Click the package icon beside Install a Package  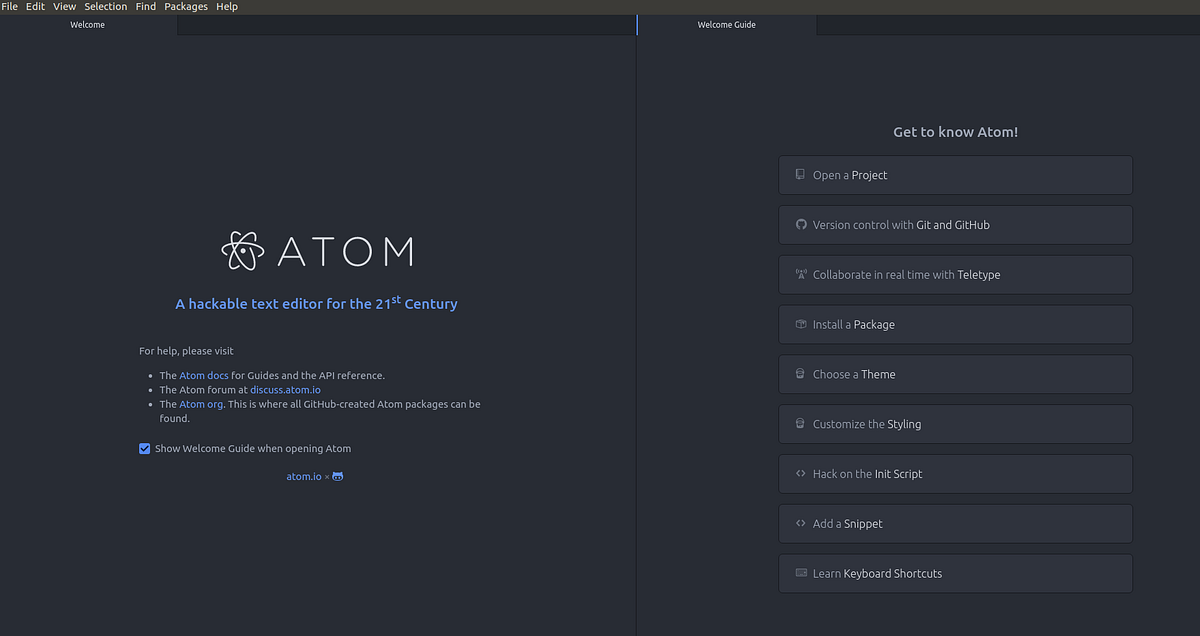tap(800, 324)
